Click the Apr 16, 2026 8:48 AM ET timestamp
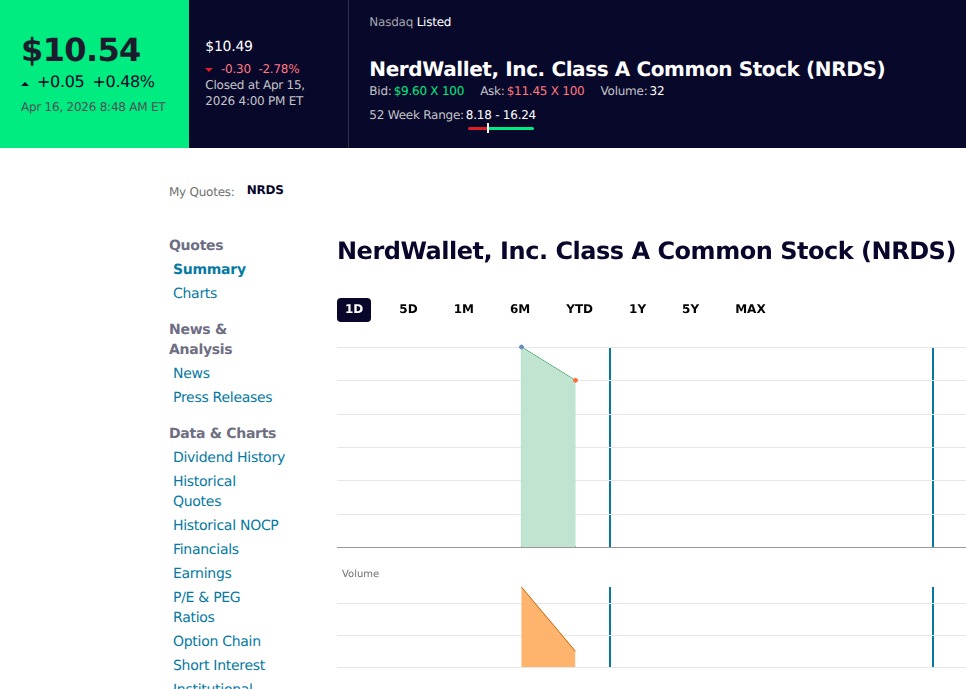The height and width of the screenshot is (689, 966). click(x=93, y=107)
